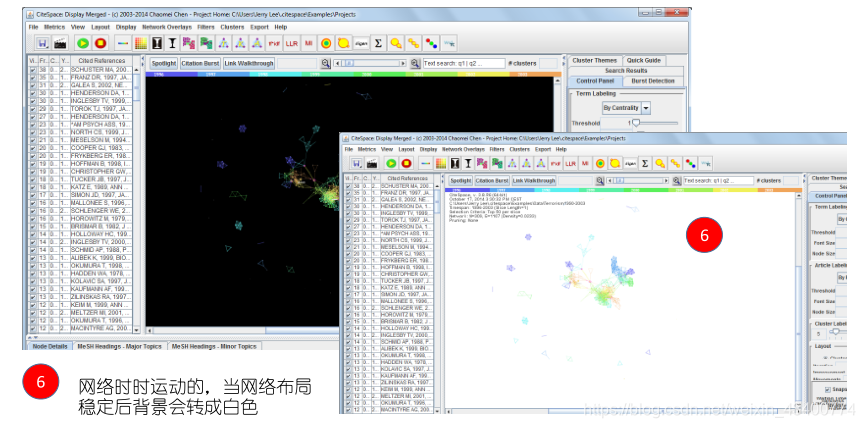Viewport: 865px width, 428px height.
Task: Click Text search field in back window
Action: pyautogui.click(x=464, y=63)
